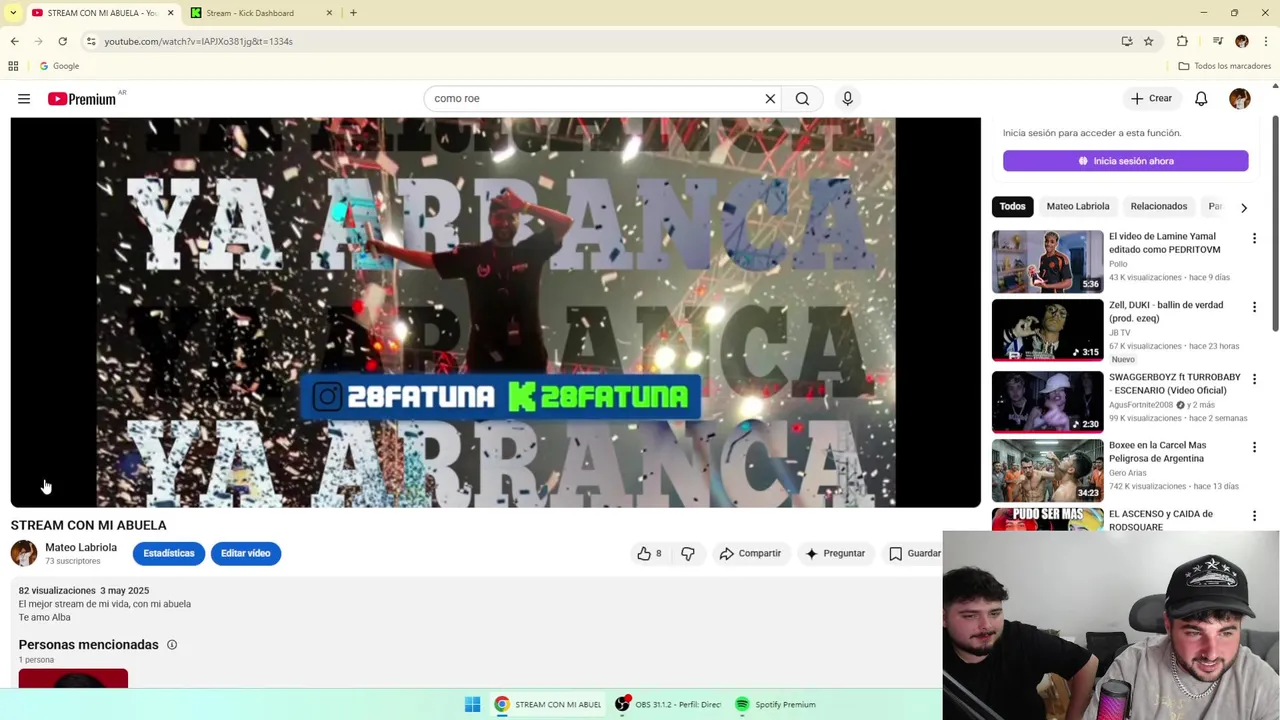Viewport: 1280px width, 720px height.
Task: Go to YouTube Premium home logo
Action: pyautogui.click(x=82, y=99)
